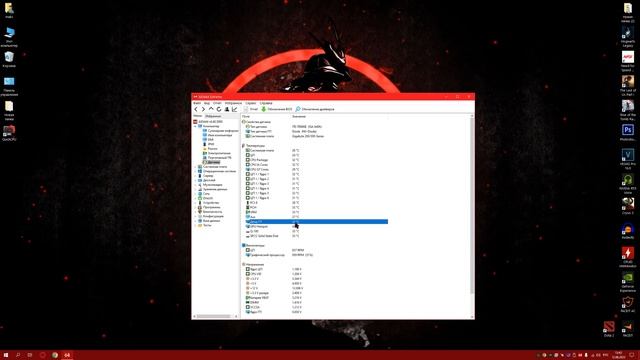The height and width of the screenshot is (360, 640).
Task: Expand the DirectX tree node
Action: click(195, 198)
